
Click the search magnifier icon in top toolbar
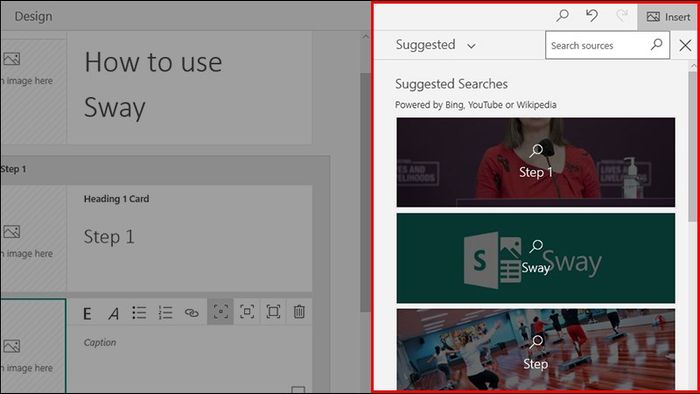(562, 16)
